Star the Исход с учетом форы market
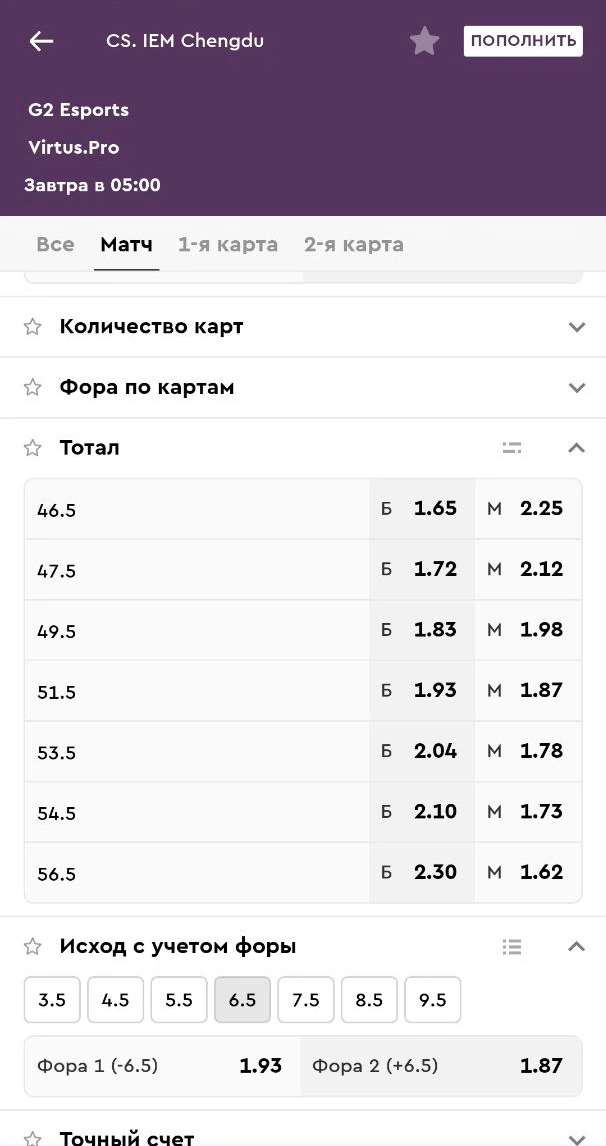Viewport: 606px width, 1146px height. pyautogui.click(x=33, y=946)
